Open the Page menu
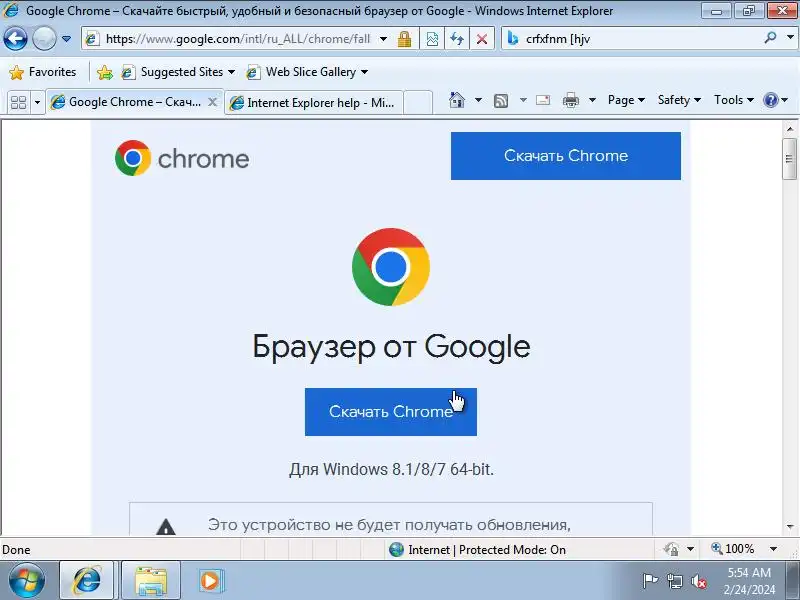 tap(626, 100)
